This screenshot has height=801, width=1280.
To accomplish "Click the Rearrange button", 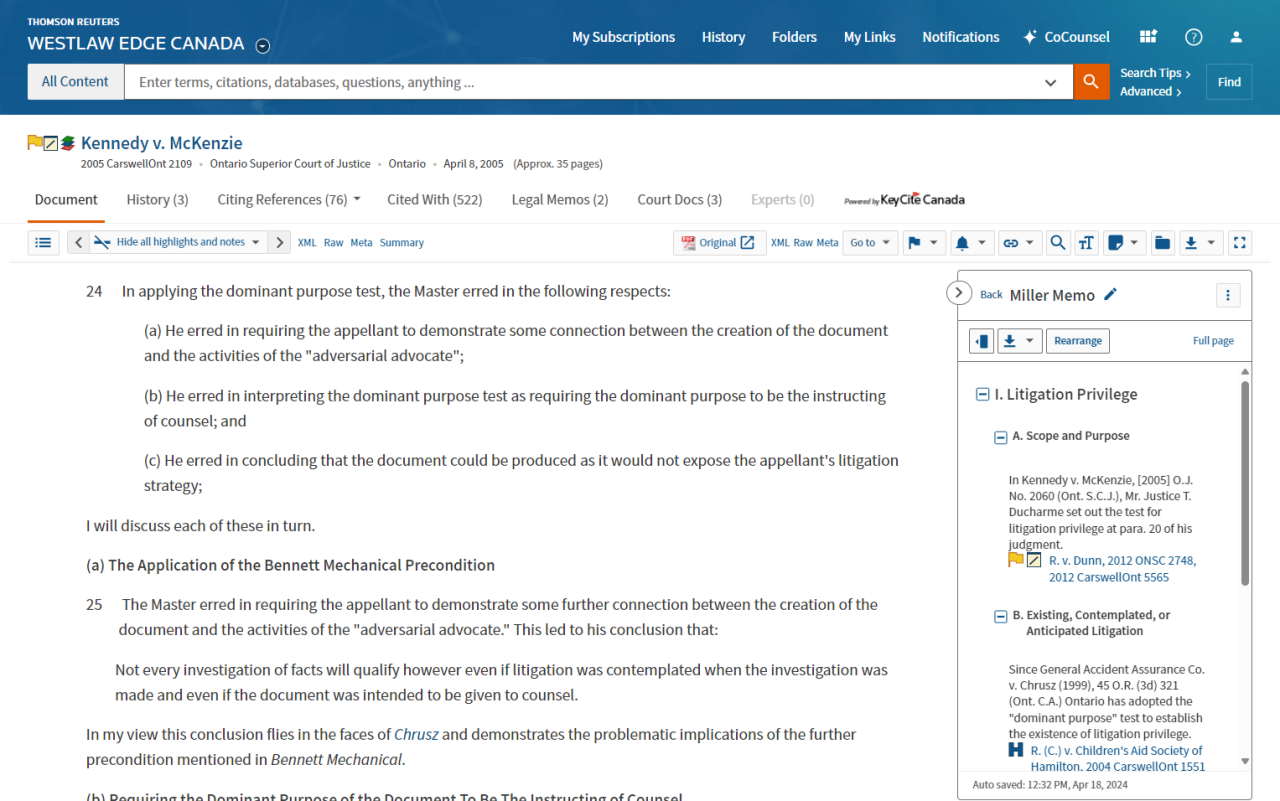I will tap(1077, 341).
